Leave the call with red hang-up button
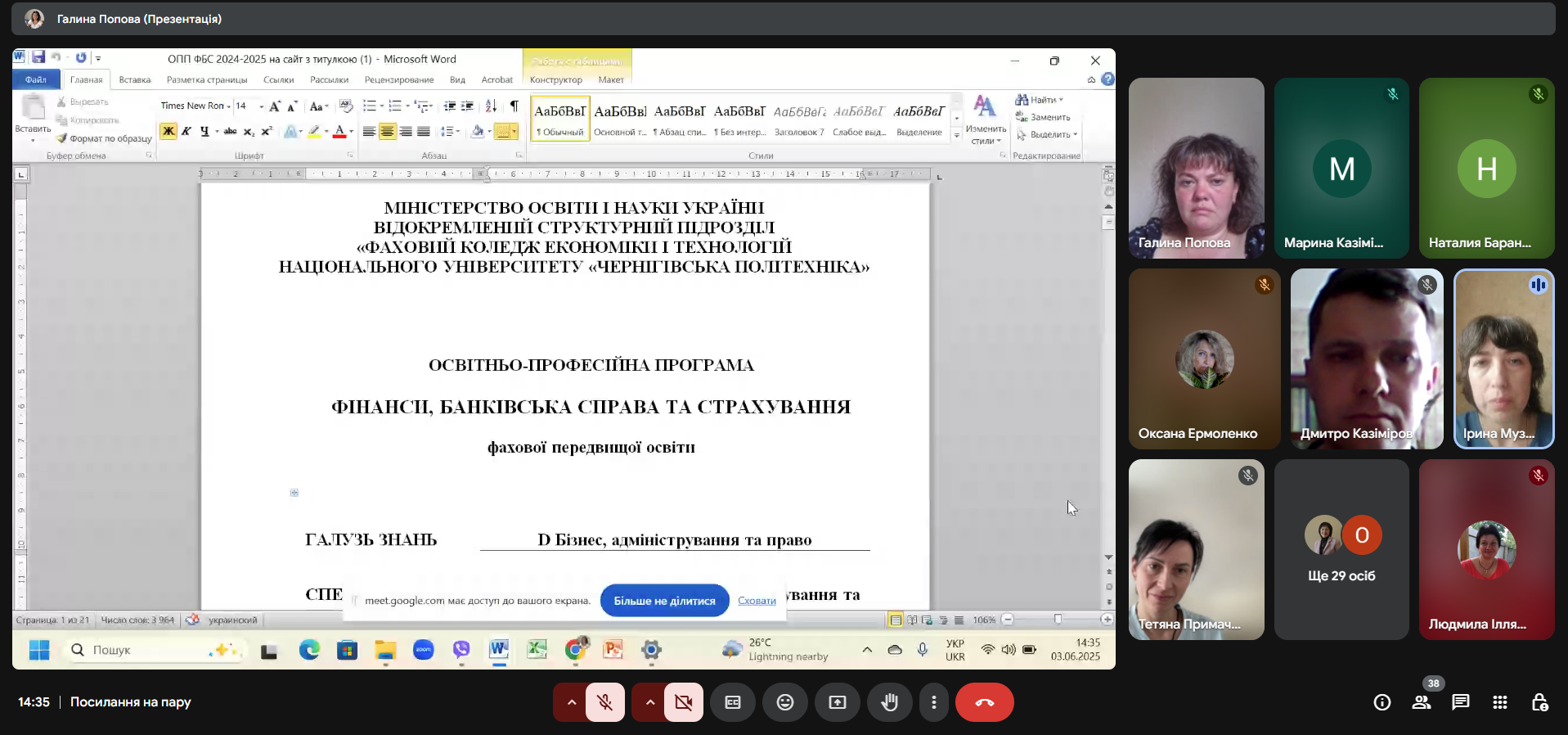Viewport: 1568px width, 735px height. [x=985, y=702]
